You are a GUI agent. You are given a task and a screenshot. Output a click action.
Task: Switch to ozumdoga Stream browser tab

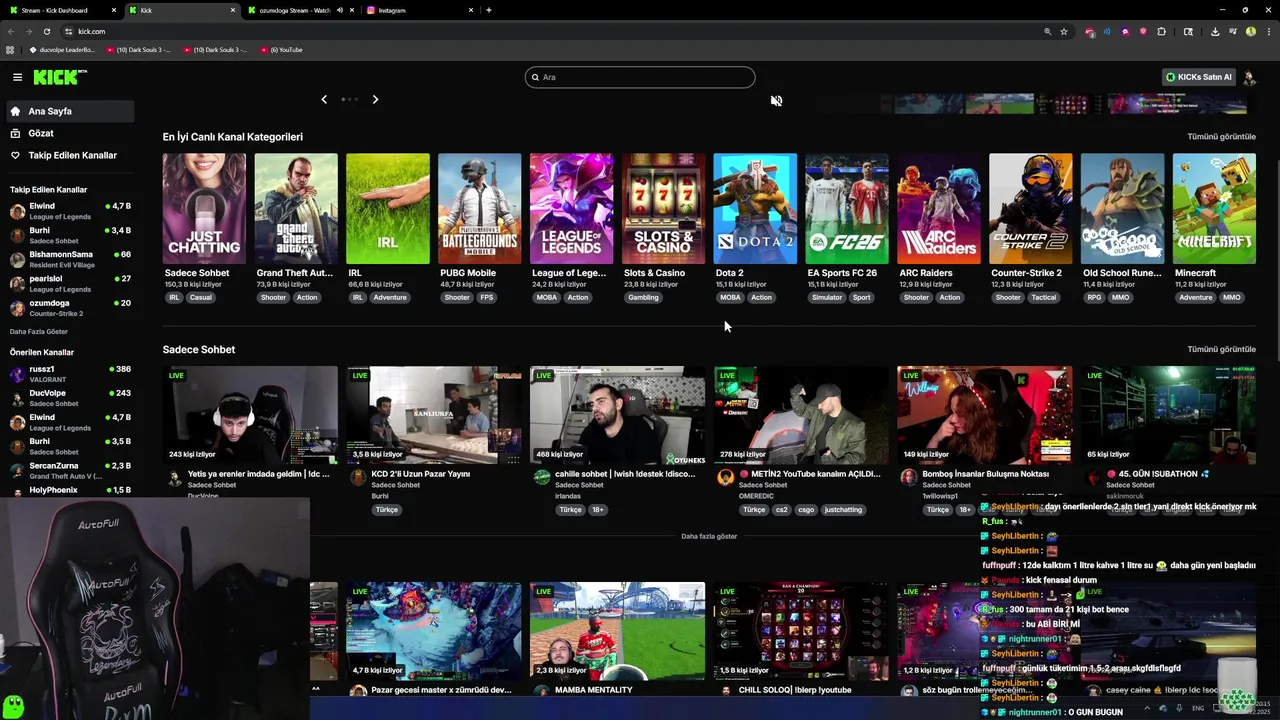tap(293, 10)
